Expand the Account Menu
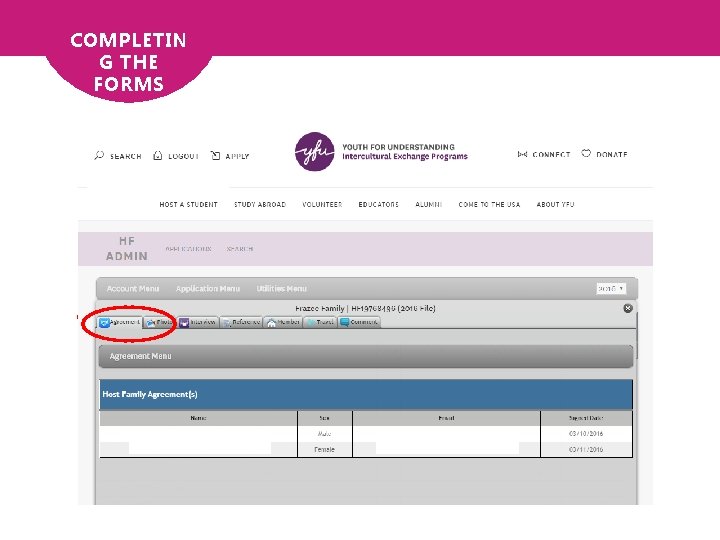 (x=133, y=288)
